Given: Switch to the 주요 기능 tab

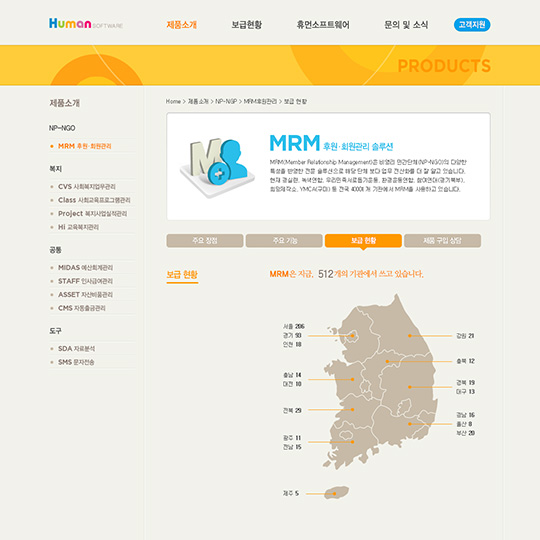Looking at the screenshot, I should pos(284,240).
